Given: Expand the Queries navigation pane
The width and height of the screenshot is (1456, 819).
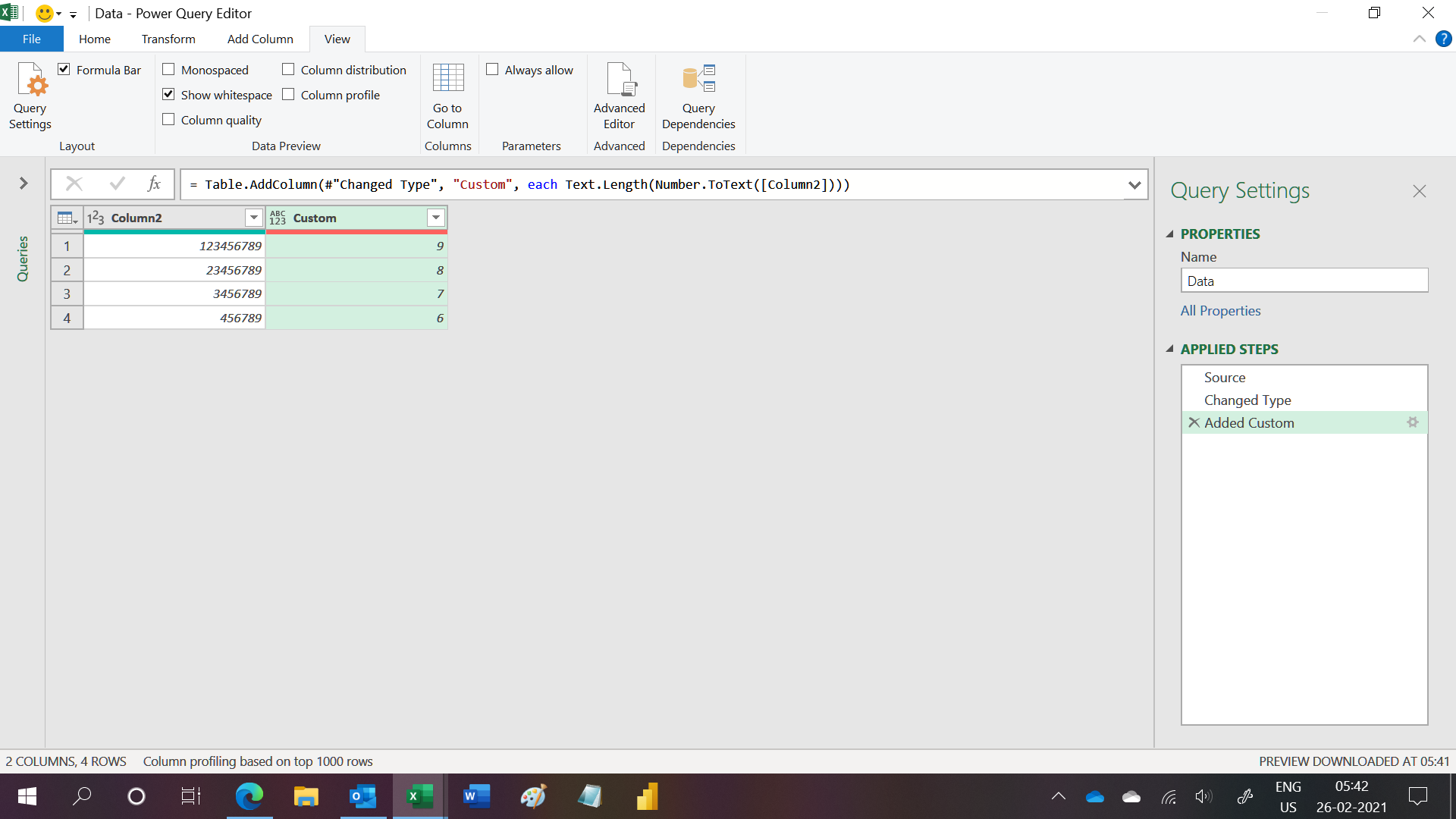Looking at the screenshot, I should pyautogui.click(x=24, y=184).
